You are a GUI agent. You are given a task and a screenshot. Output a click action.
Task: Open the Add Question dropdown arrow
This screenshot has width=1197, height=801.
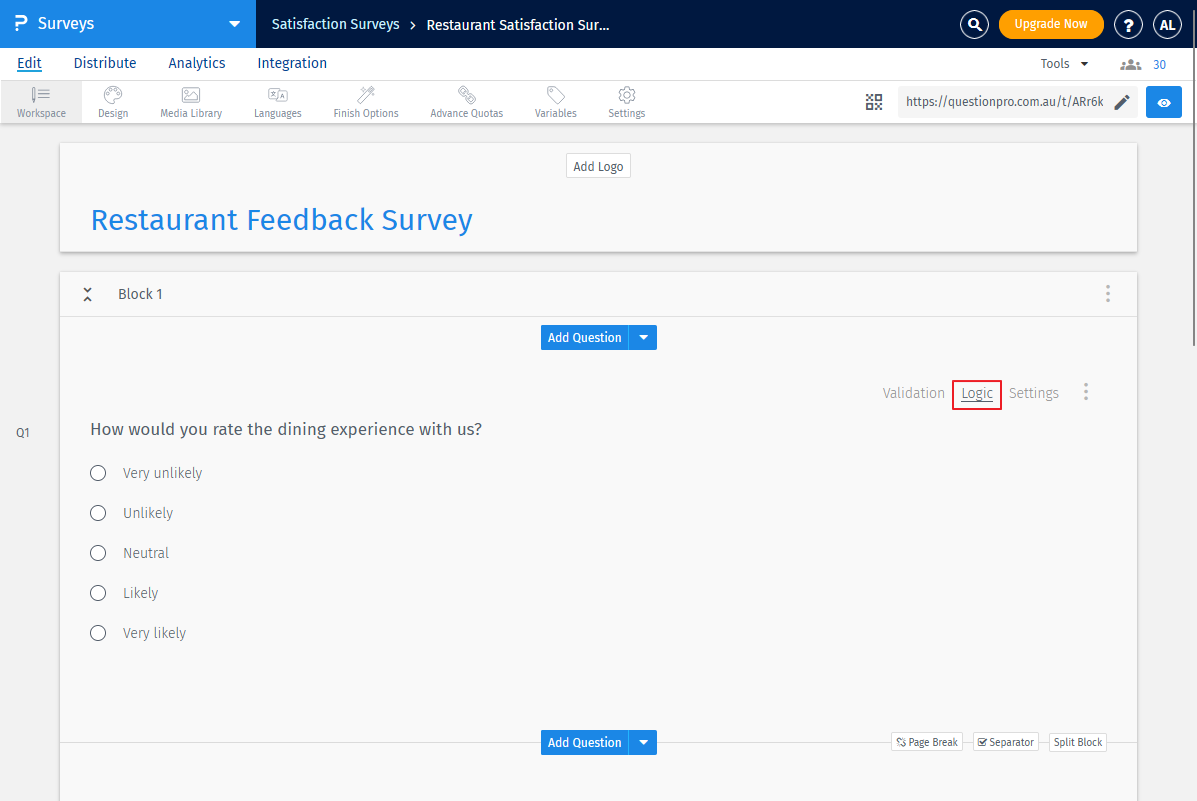coord(643,337)
